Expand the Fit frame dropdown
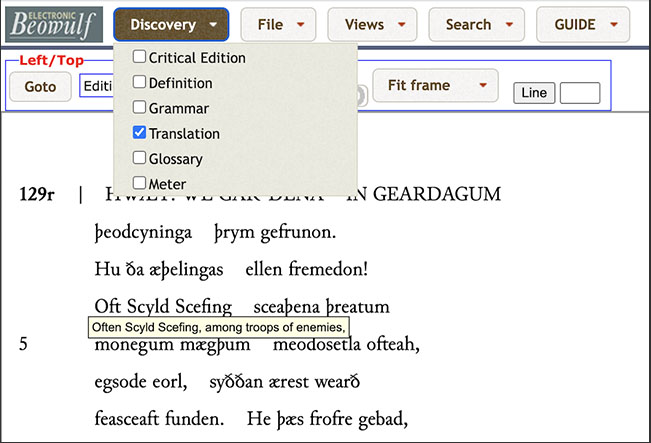Screen dimensions: 651x443 click(436, 86)
